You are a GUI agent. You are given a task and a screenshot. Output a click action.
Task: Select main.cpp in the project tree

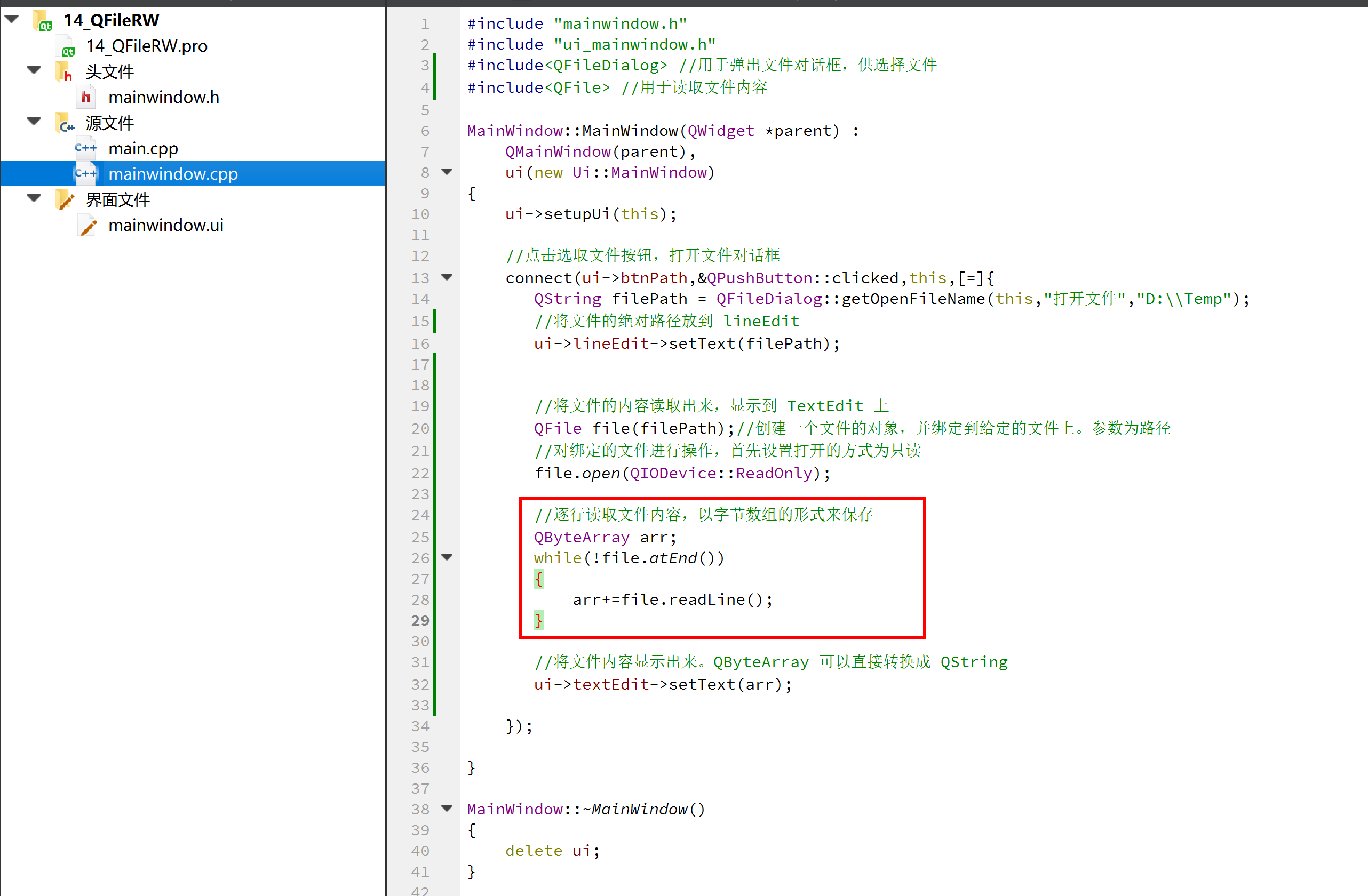click(143, 148)
